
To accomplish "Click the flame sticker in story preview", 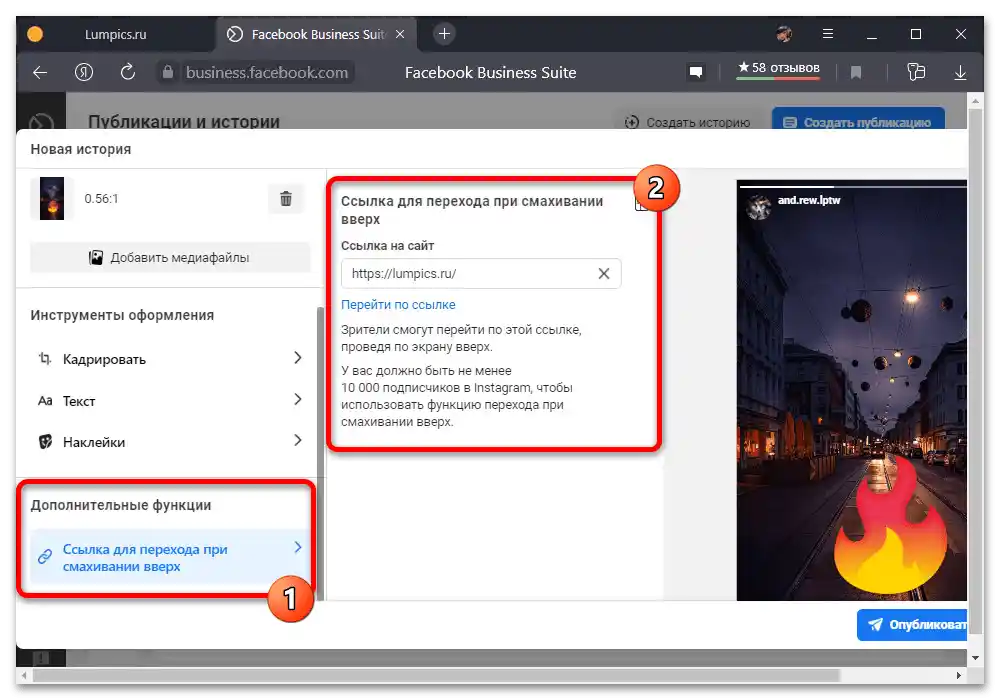I will click(x=890, y=527).
